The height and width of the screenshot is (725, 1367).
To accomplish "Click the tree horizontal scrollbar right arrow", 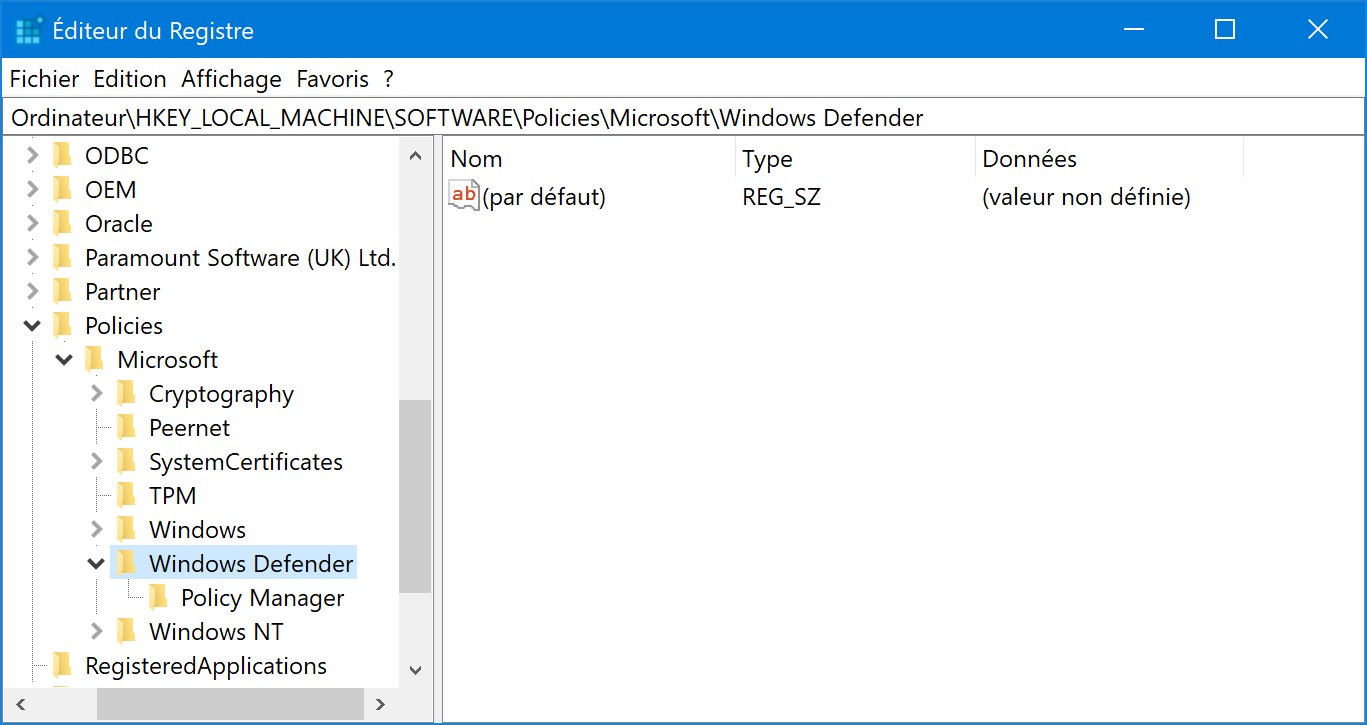I will pyautogui.click(x=380, y=704).
